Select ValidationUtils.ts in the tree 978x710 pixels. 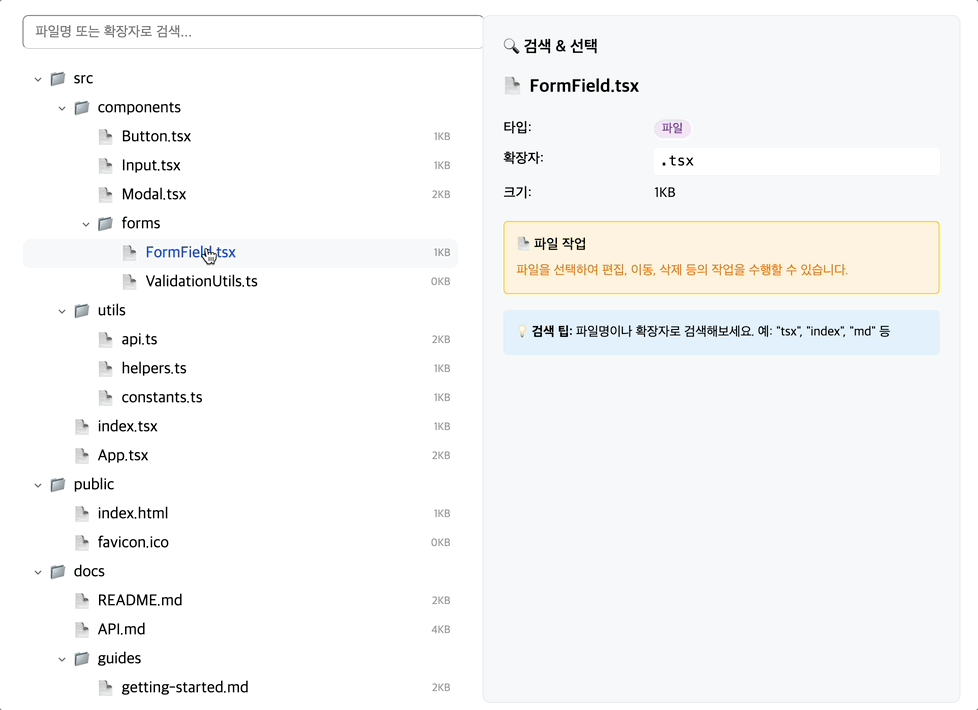(x=201, y=281)
